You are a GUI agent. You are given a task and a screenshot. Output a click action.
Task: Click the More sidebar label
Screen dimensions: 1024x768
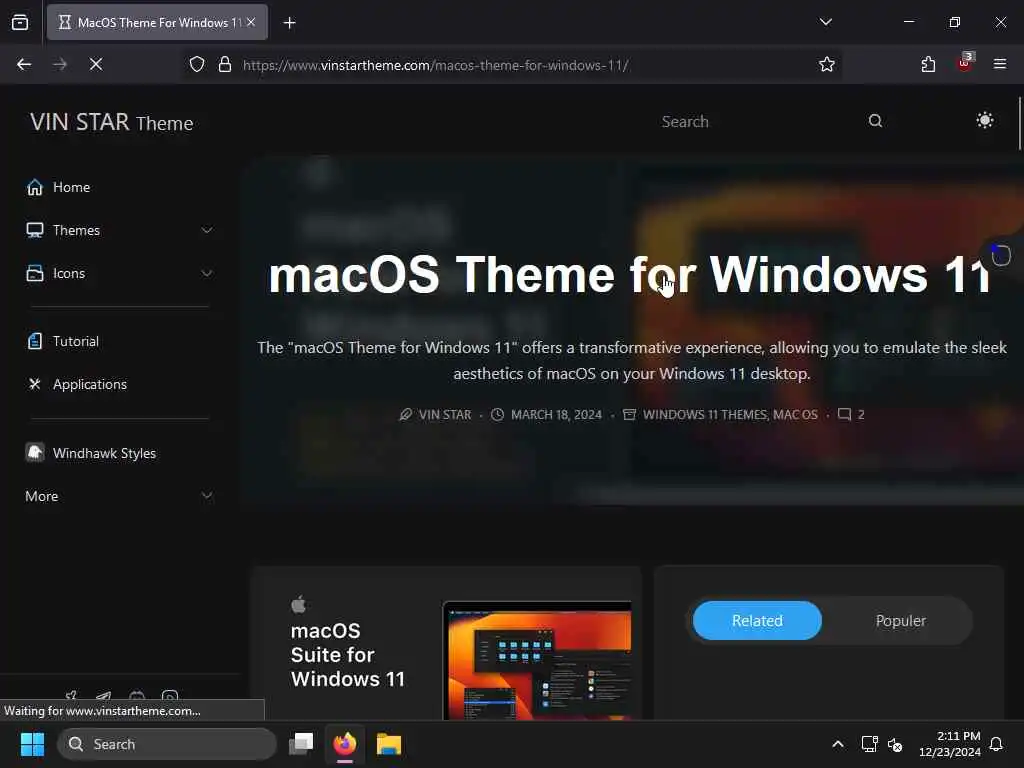tap(42, 496)
